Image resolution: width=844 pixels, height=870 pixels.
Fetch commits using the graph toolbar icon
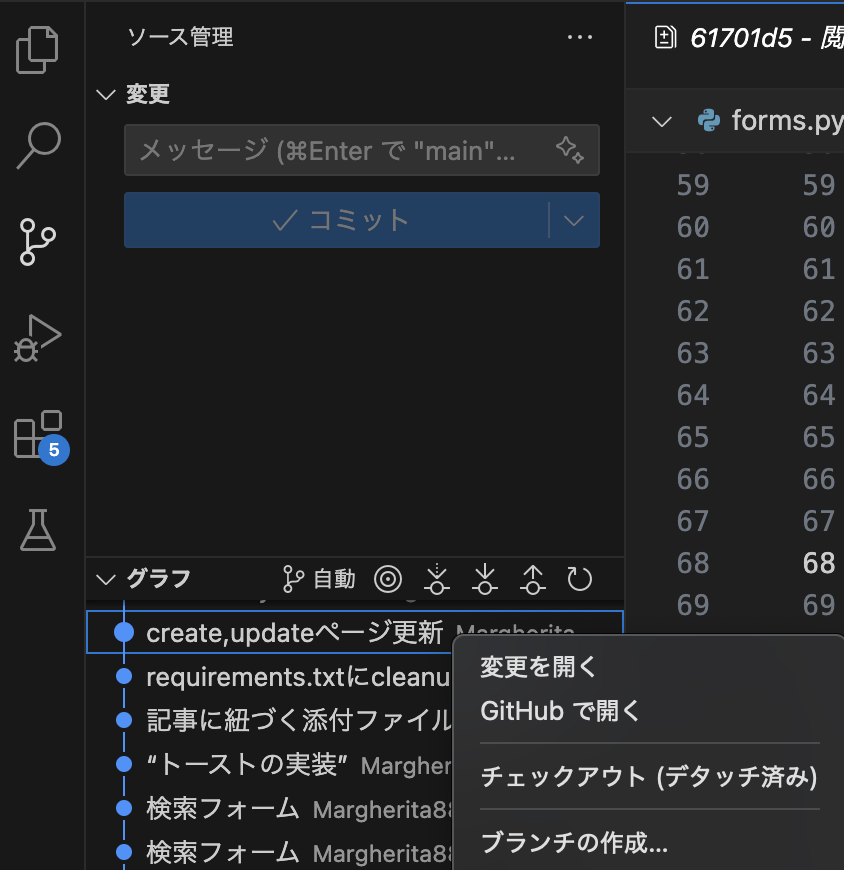click(437, 579)
